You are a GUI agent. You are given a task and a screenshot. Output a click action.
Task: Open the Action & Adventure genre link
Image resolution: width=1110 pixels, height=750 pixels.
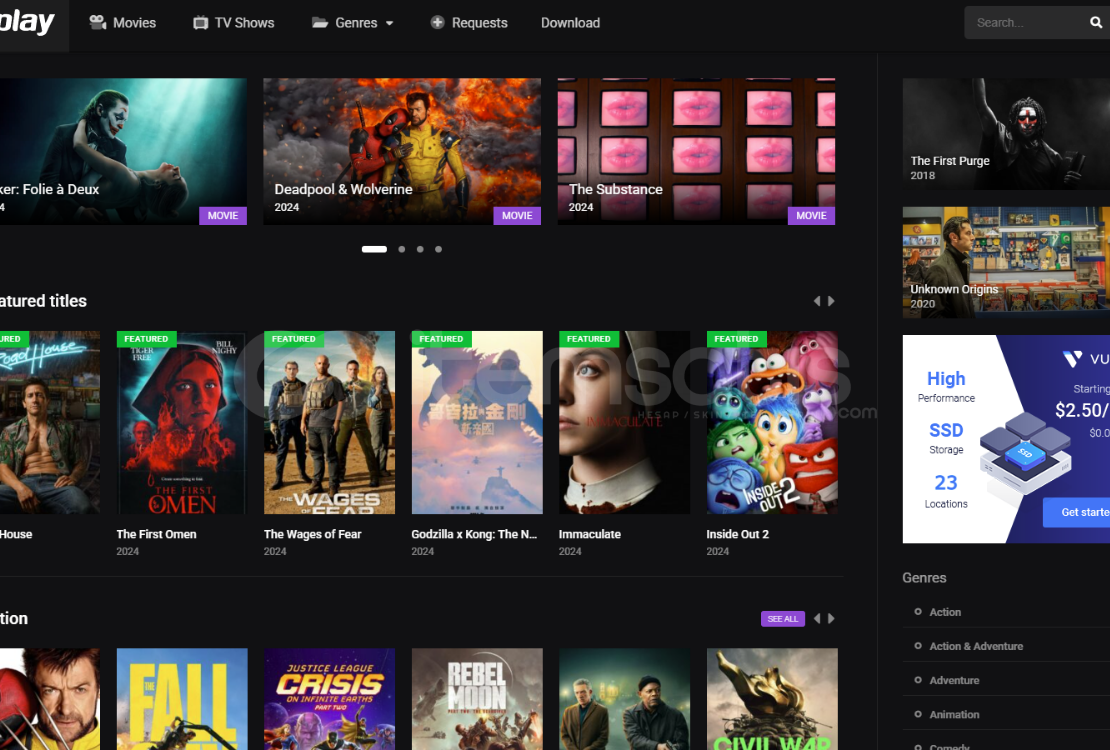click(976, 646)
